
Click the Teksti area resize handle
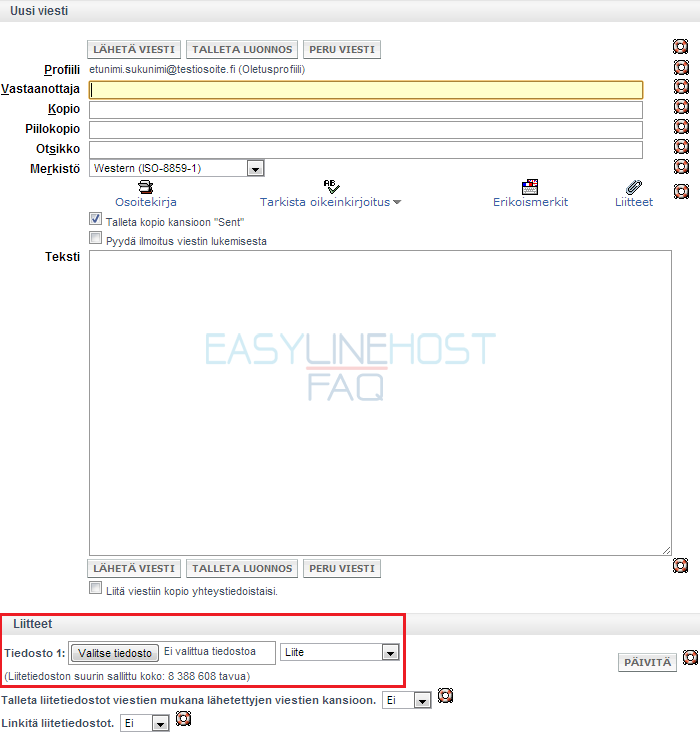point(667,551)
